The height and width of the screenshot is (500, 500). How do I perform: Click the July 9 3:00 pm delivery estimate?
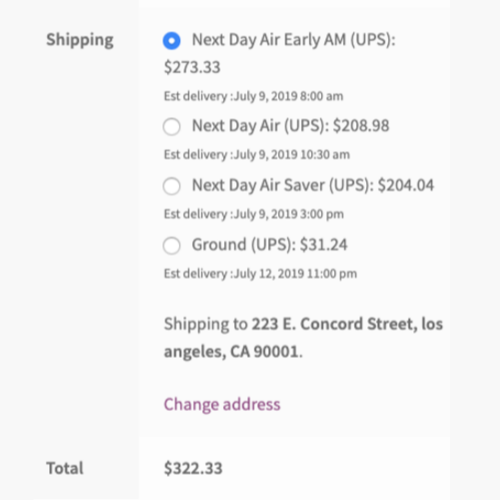[254, 214]
